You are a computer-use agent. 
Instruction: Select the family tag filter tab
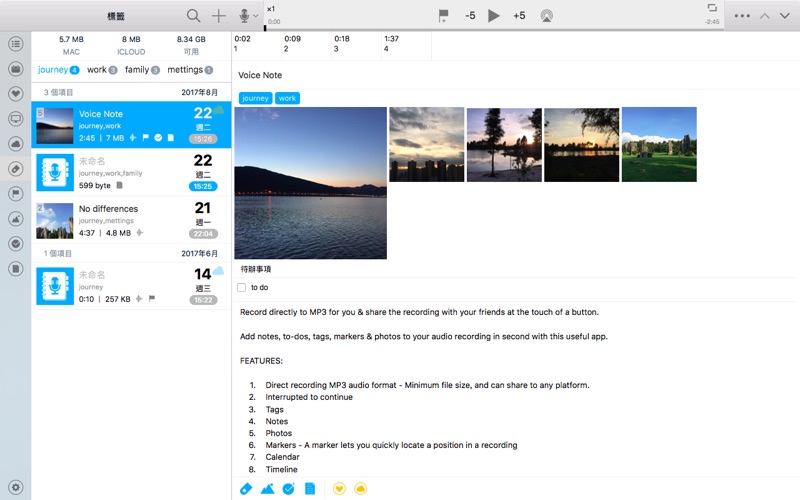[x=142, y=70]
